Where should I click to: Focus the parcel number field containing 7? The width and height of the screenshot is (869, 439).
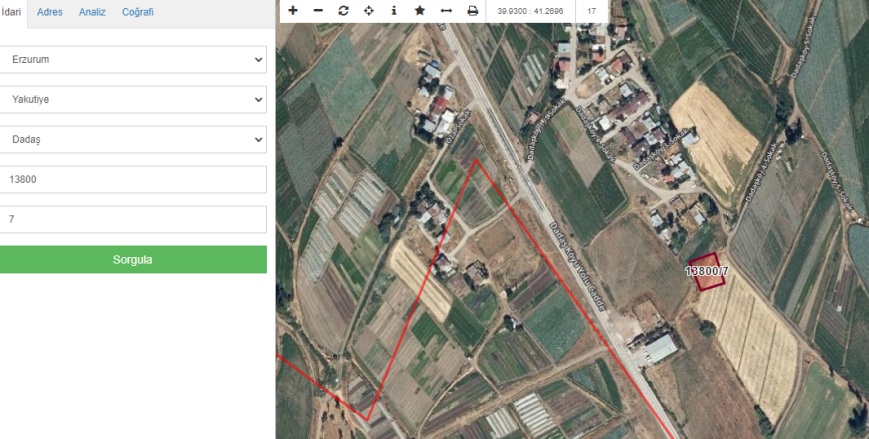[x=133, y=219]
